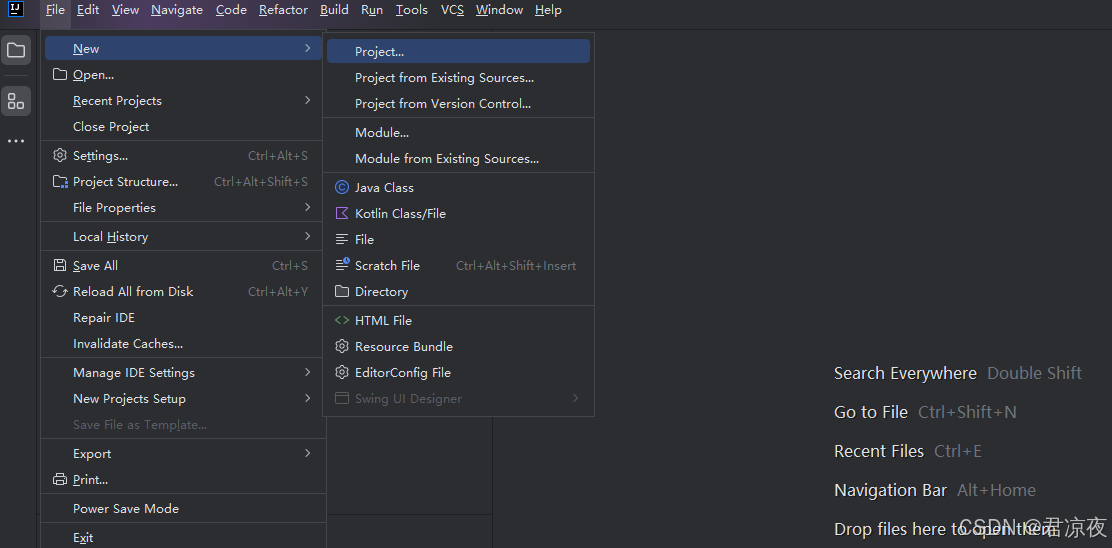Image resolution: width=1112 pixels, height=548 pixels.
Task: Select Project... in the New submenu
Action: point(380,52)
